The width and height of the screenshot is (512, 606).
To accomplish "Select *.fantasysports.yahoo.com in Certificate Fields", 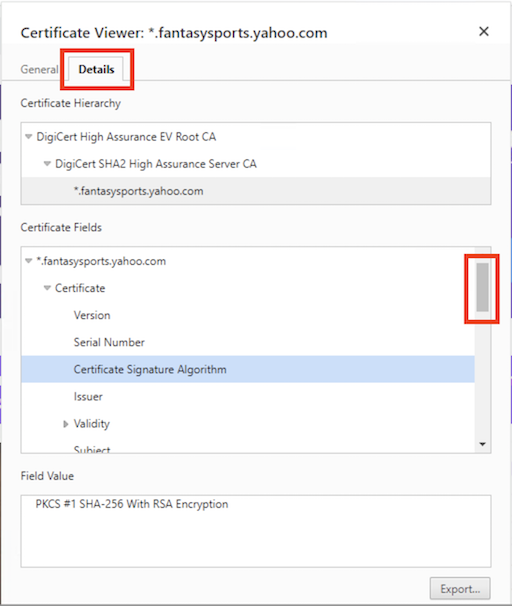I will [248, 261].
